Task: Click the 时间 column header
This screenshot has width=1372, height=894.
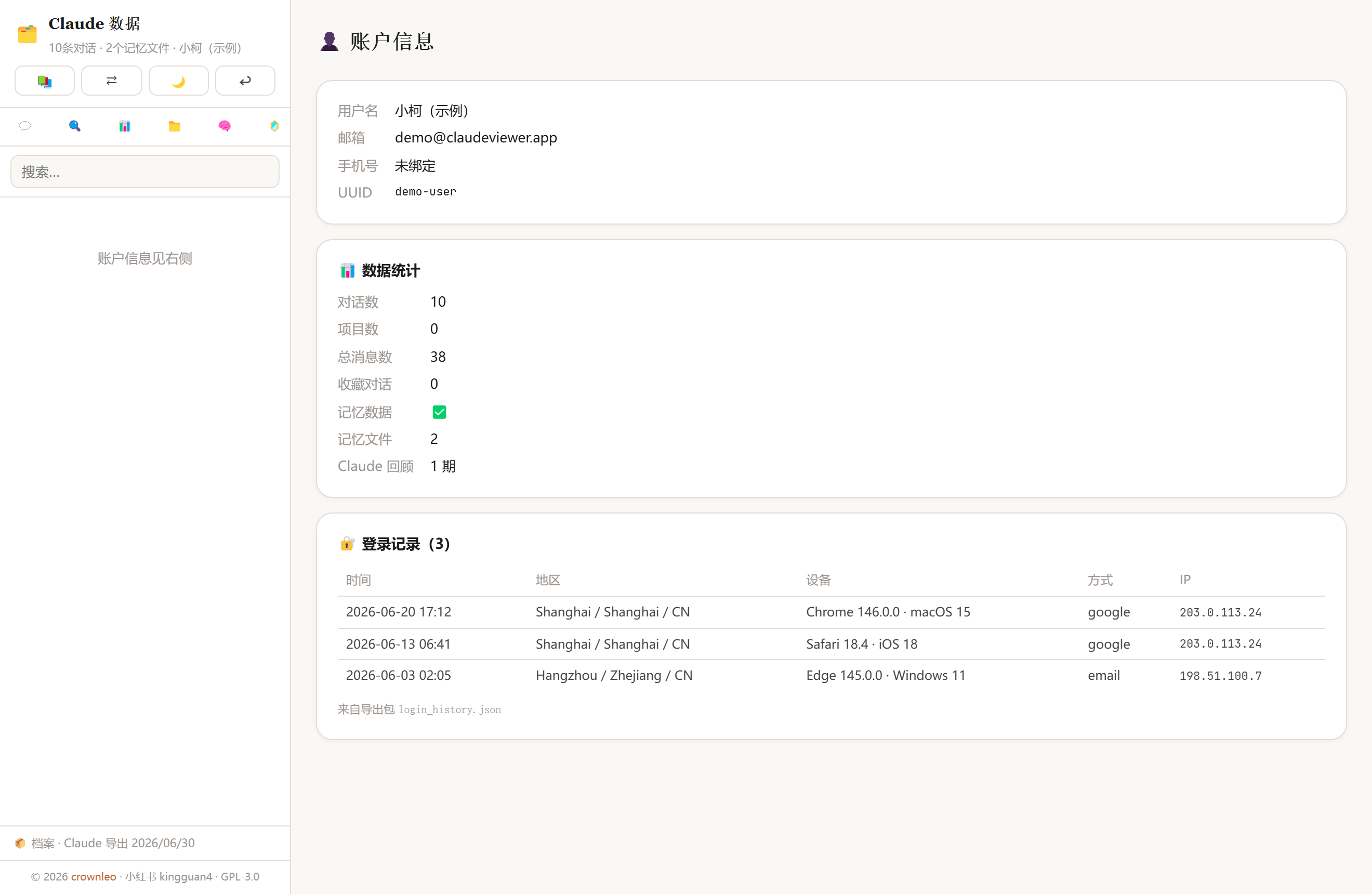Action: [358, 580]
